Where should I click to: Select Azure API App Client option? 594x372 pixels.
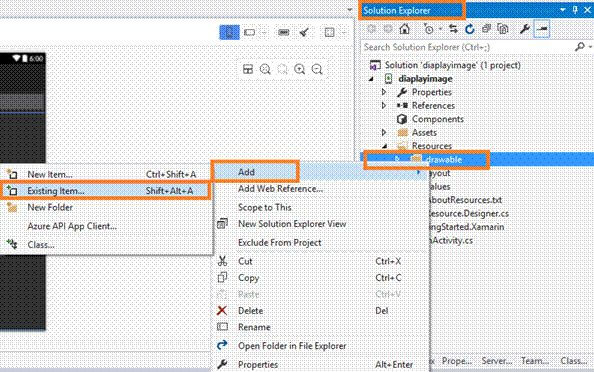pyautogui.click(x=106, y=226)
